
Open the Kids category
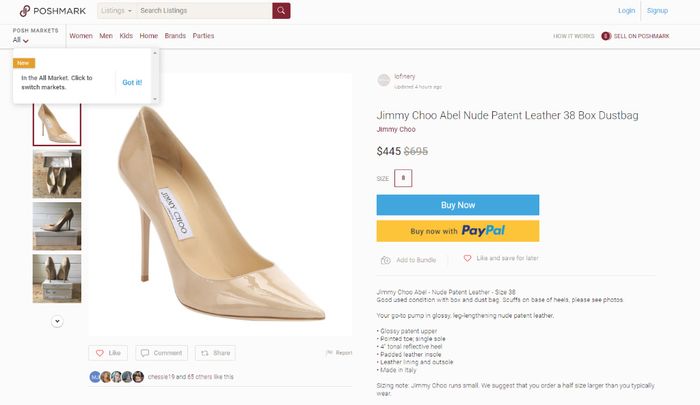pos(126,36)
